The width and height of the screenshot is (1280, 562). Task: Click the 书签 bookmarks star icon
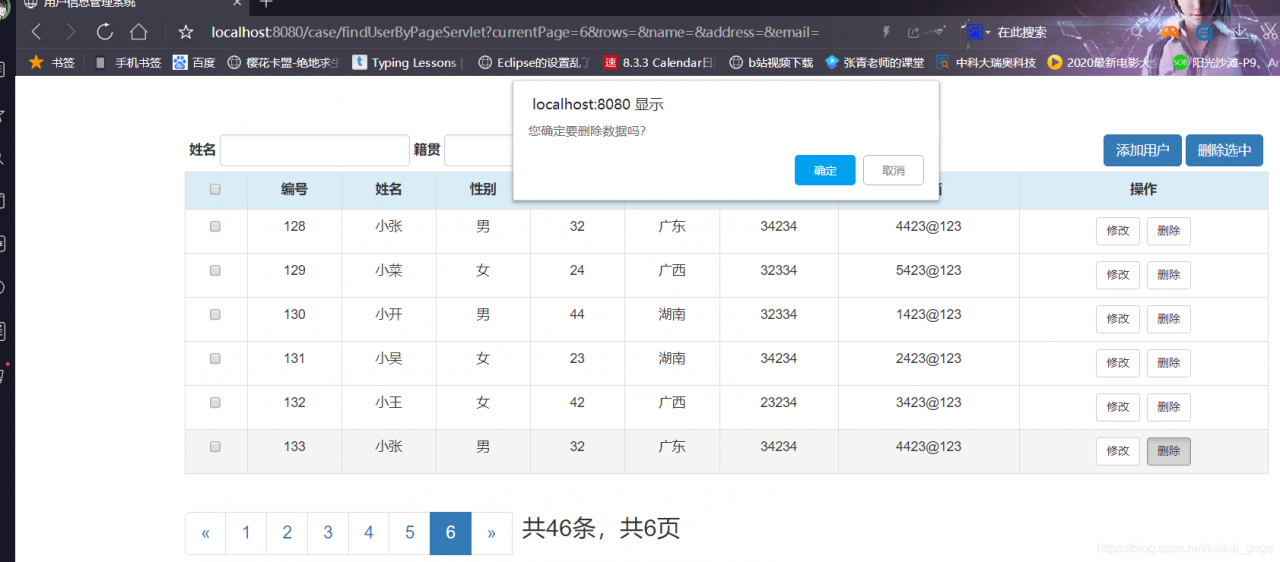point(37,62)
